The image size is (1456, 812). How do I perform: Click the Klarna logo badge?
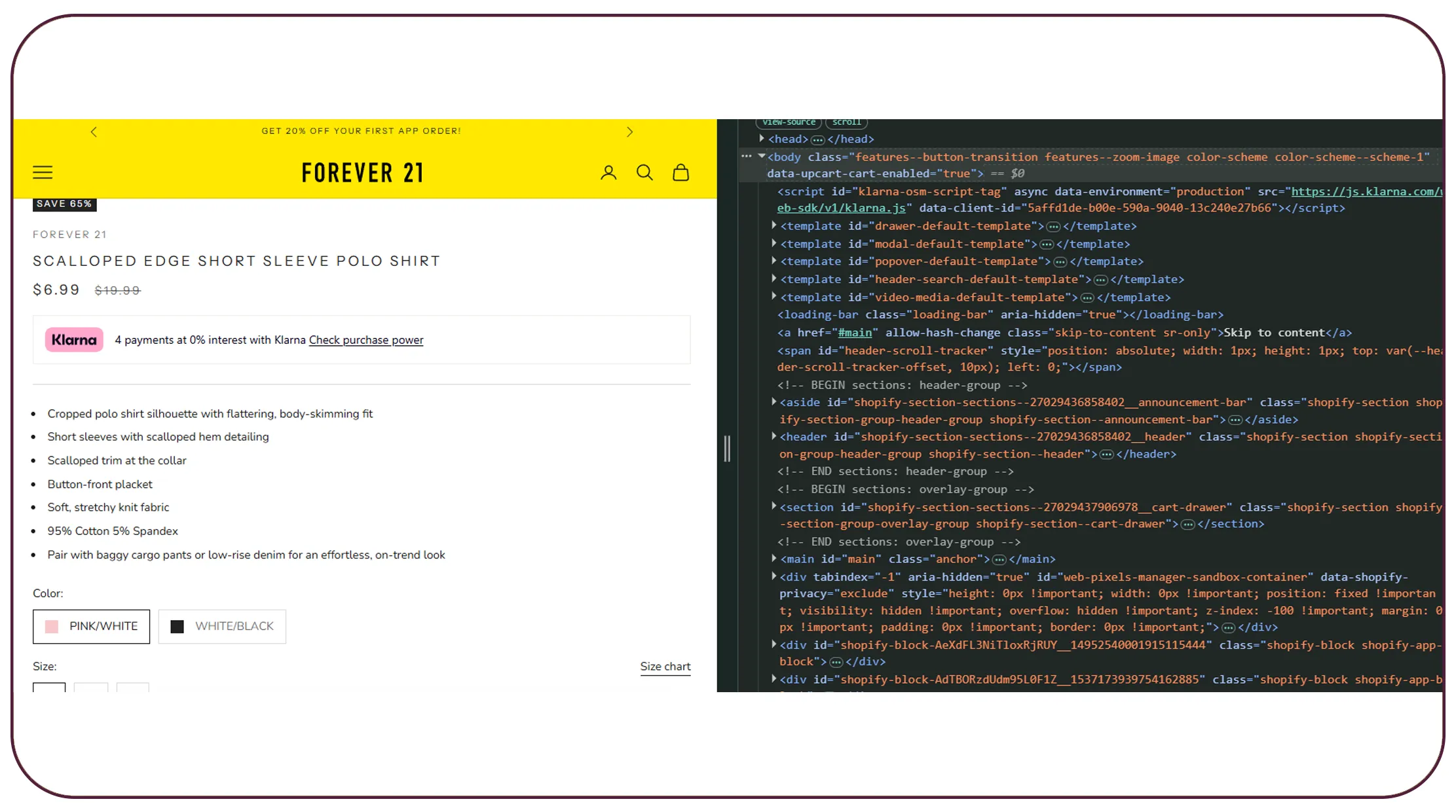(74, 340)
